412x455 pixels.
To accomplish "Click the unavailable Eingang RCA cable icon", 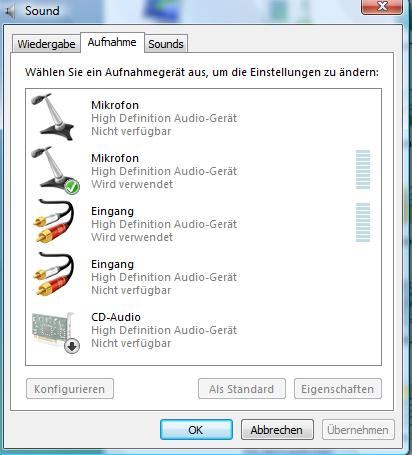I will click(54, 274).
